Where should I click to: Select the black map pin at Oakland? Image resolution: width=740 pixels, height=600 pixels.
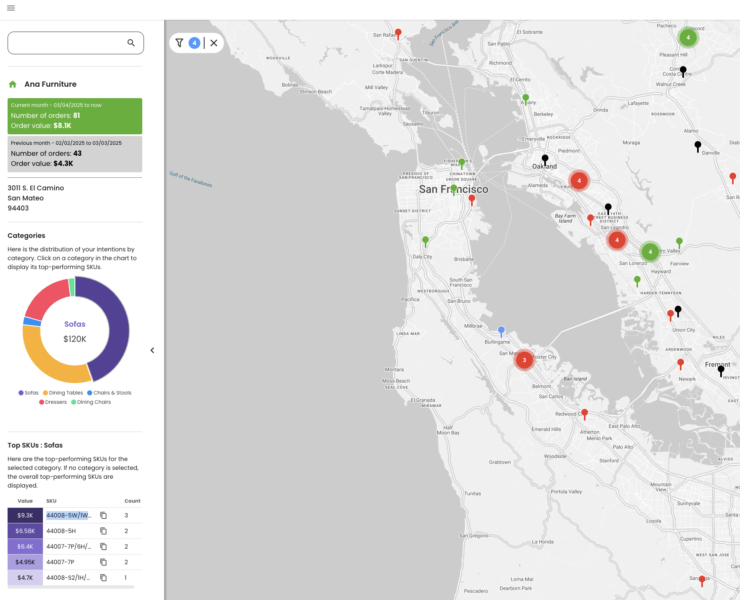pos(545,159)
